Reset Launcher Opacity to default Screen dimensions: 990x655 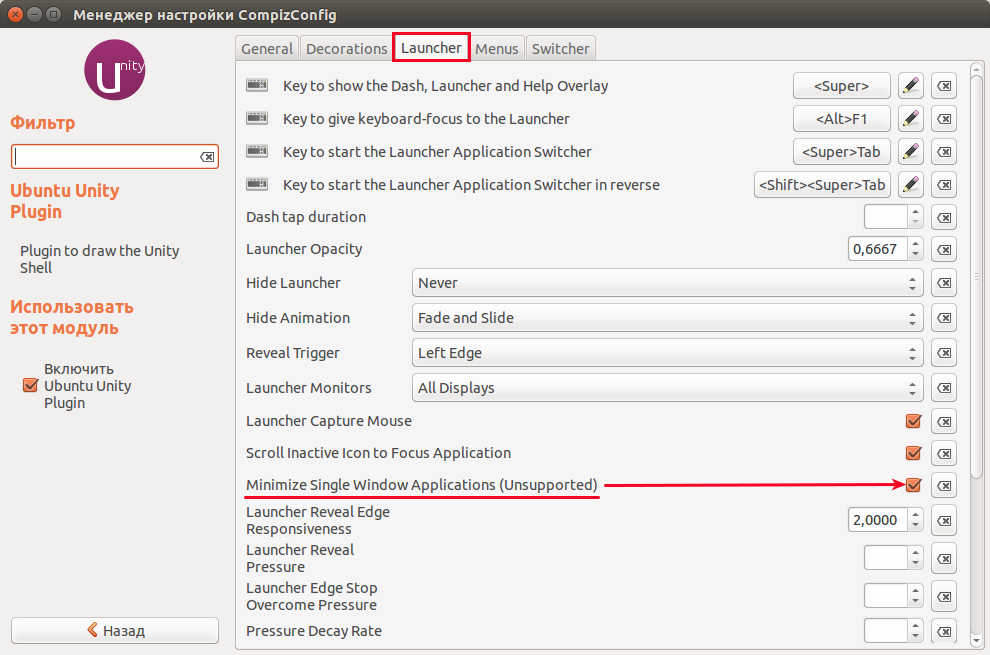(x=944, y=249)
